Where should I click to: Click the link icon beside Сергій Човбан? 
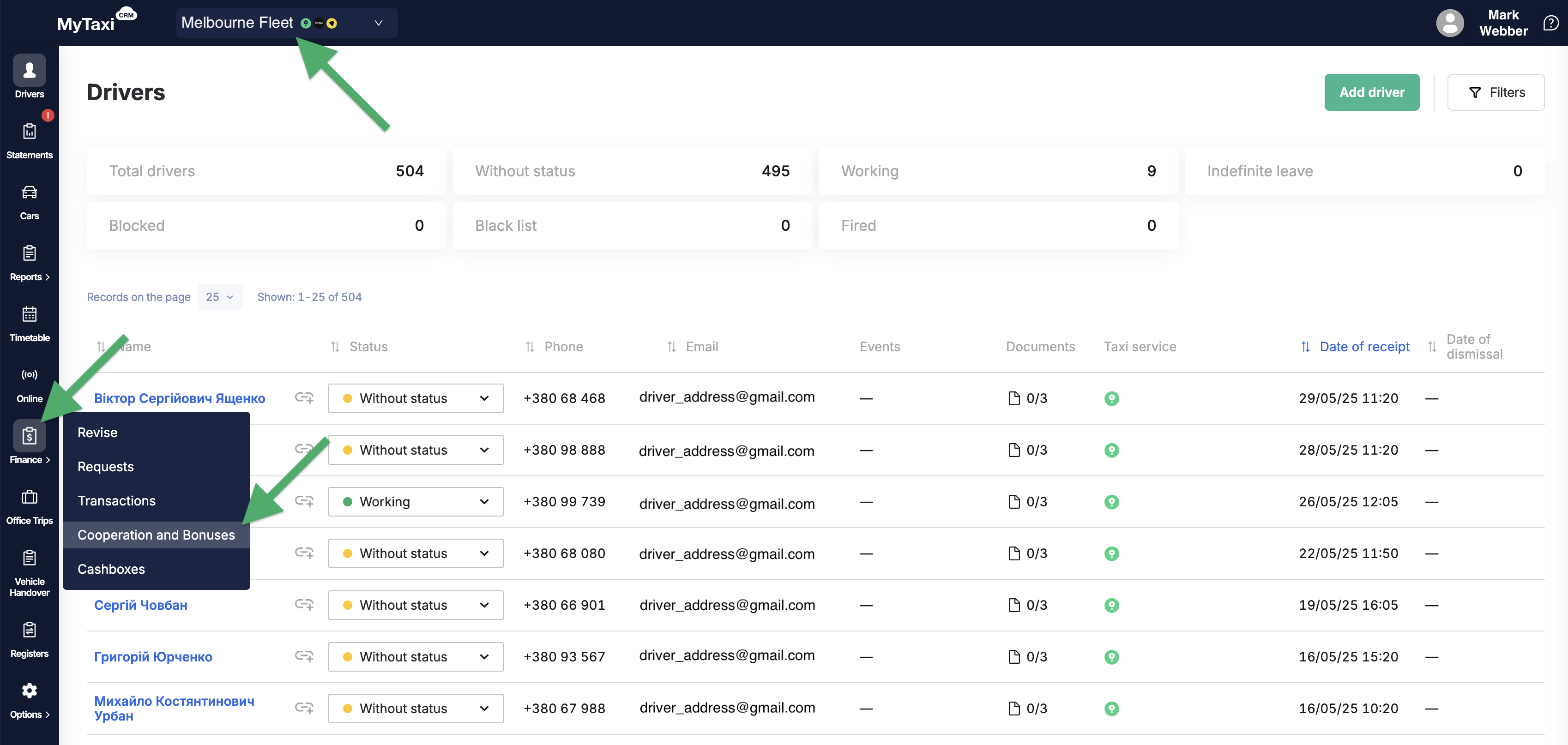[304, 604]
